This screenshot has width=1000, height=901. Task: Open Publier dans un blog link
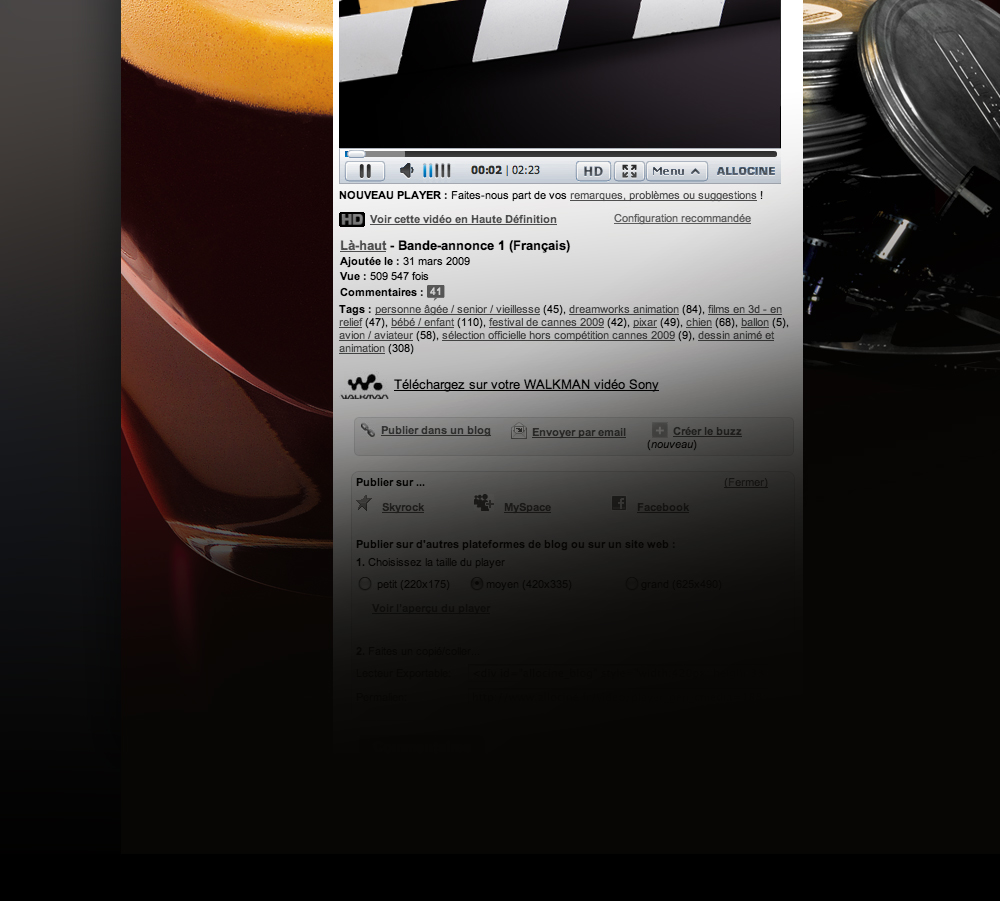[x=436, y=430]
